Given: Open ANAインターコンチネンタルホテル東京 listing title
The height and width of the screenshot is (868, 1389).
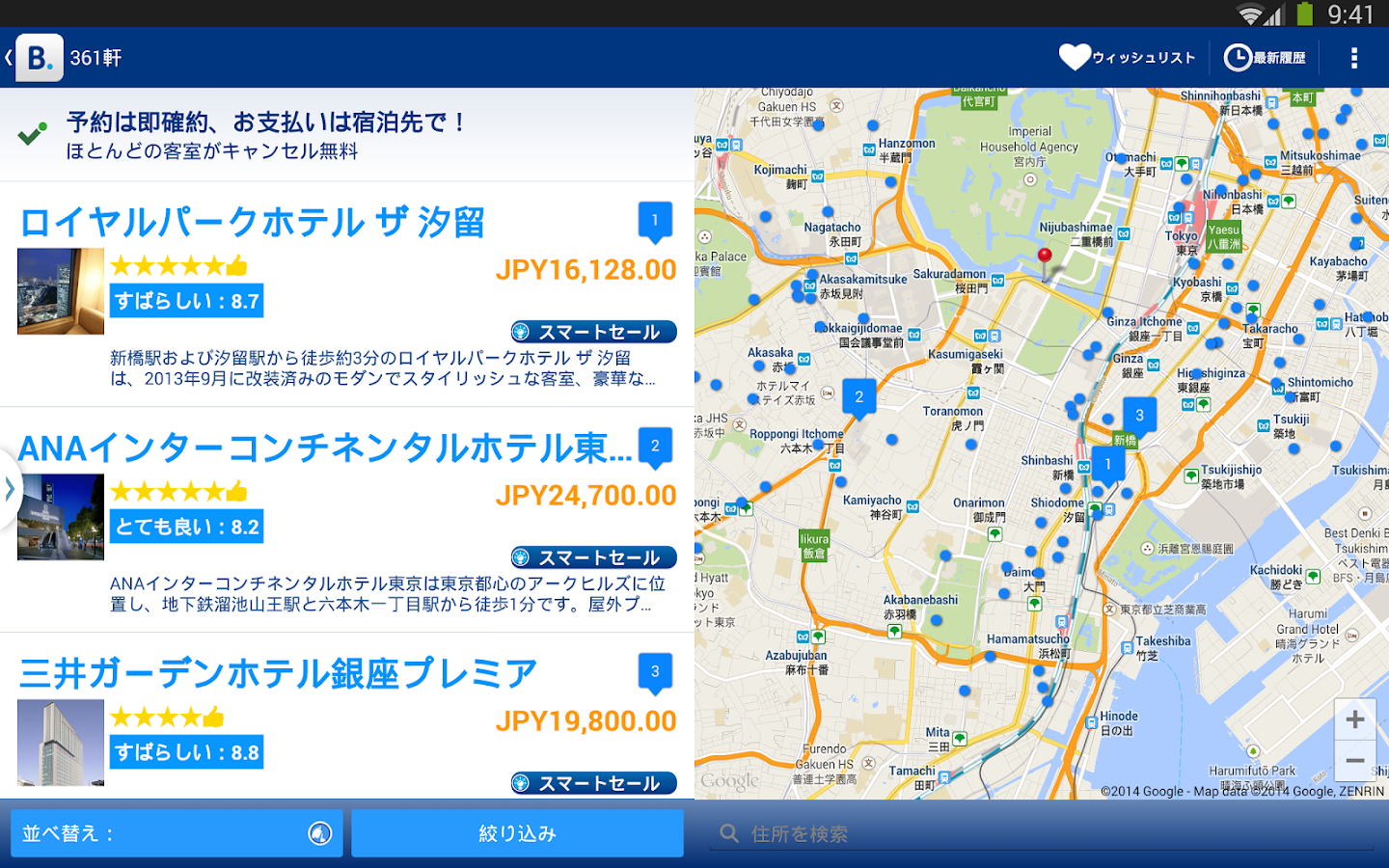Looking at the screenshot, I should [x=326, y=448].
